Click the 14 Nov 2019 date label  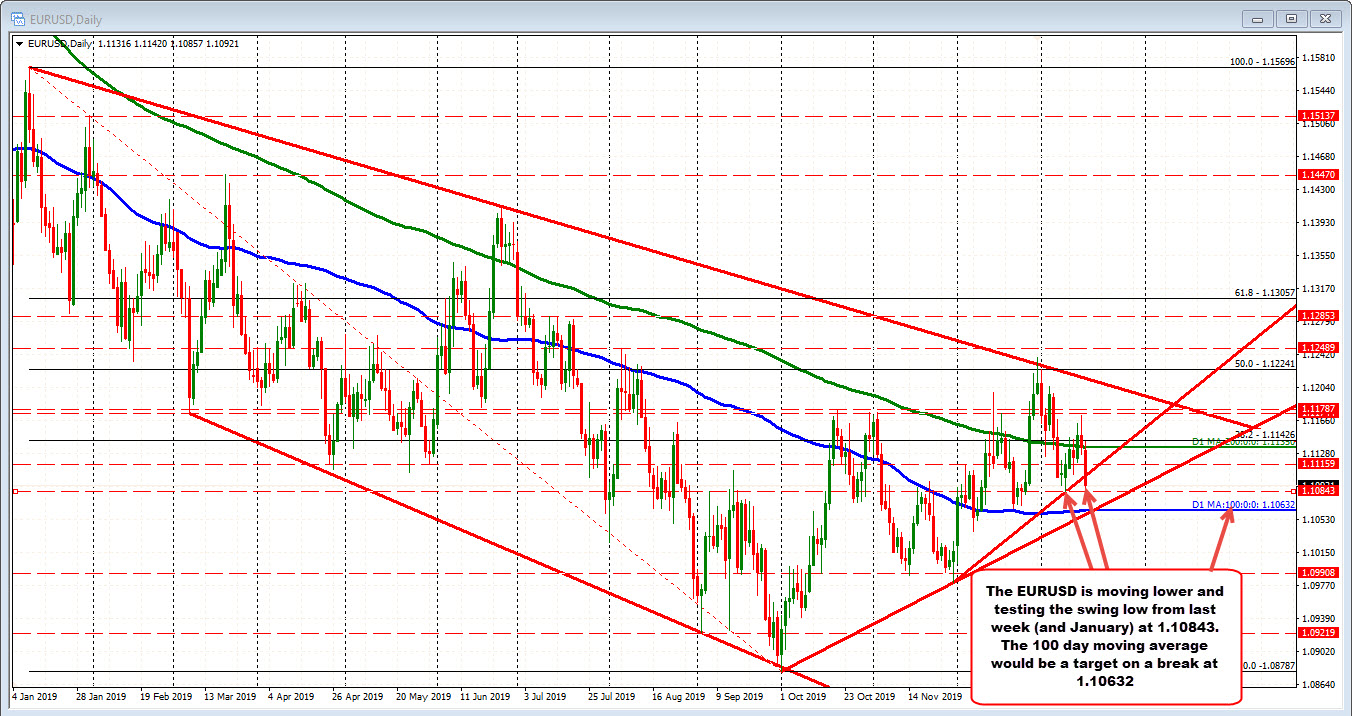click(933, 695)
